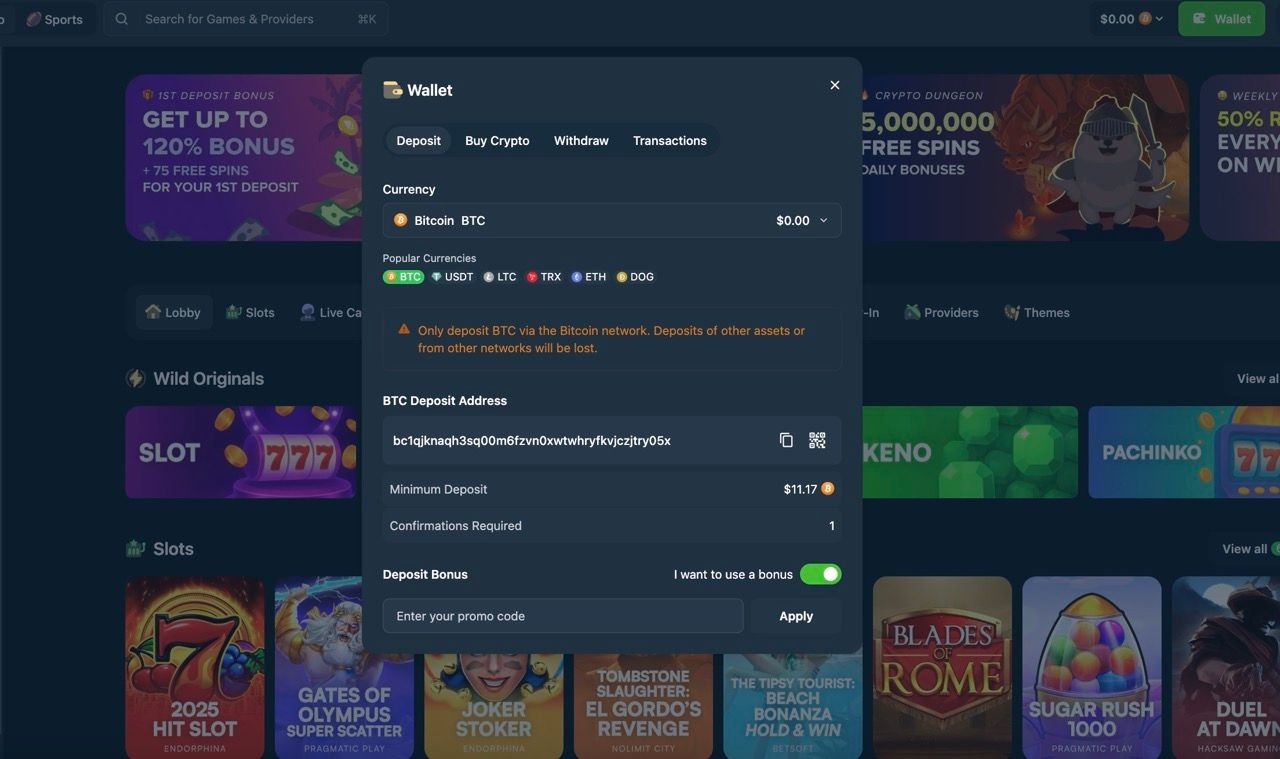Switch to the Withdraw tab
The image size is (1280, 759).
[581, 141]
